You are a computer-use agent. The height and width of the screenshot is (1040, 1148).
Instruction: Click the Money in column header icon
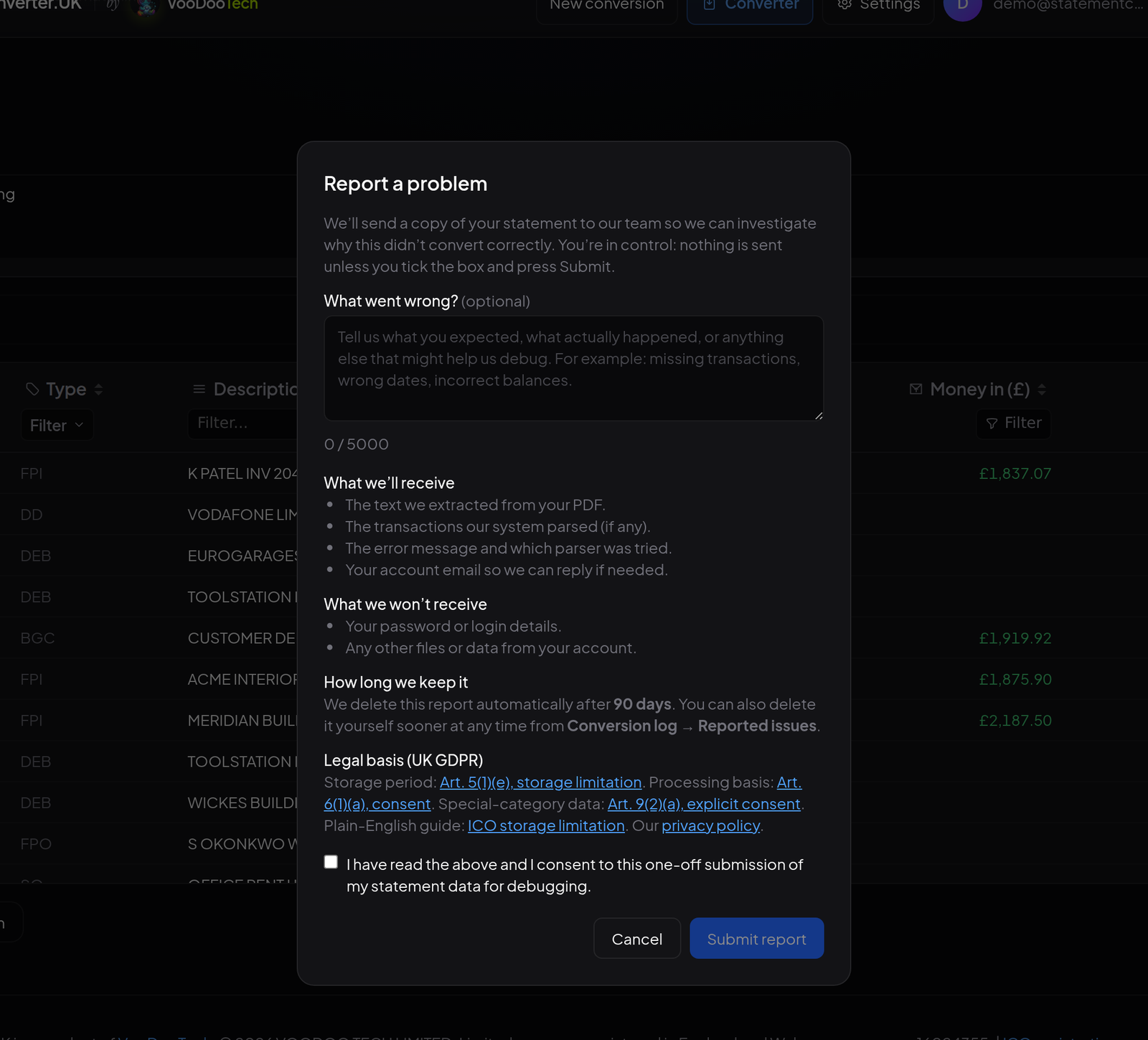(x=916, y=389)
